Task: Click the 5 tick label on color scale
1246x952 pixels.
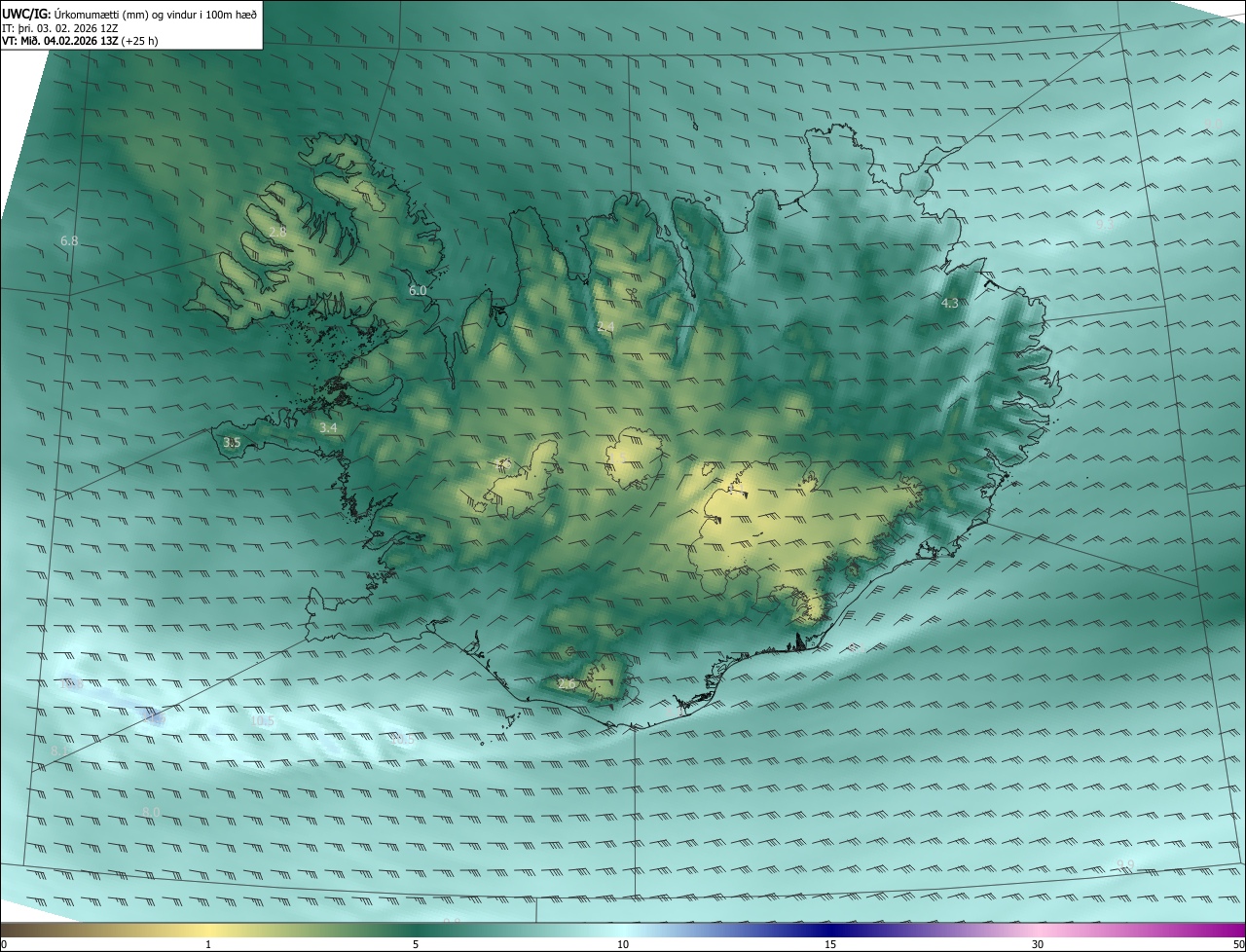Action: pos(416,944)
